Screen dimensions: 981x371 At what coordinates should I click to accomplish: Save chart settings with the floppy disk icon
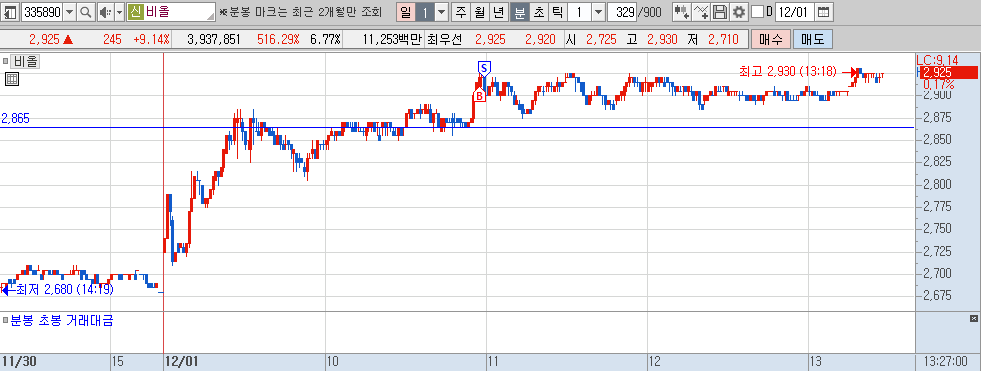720,11
